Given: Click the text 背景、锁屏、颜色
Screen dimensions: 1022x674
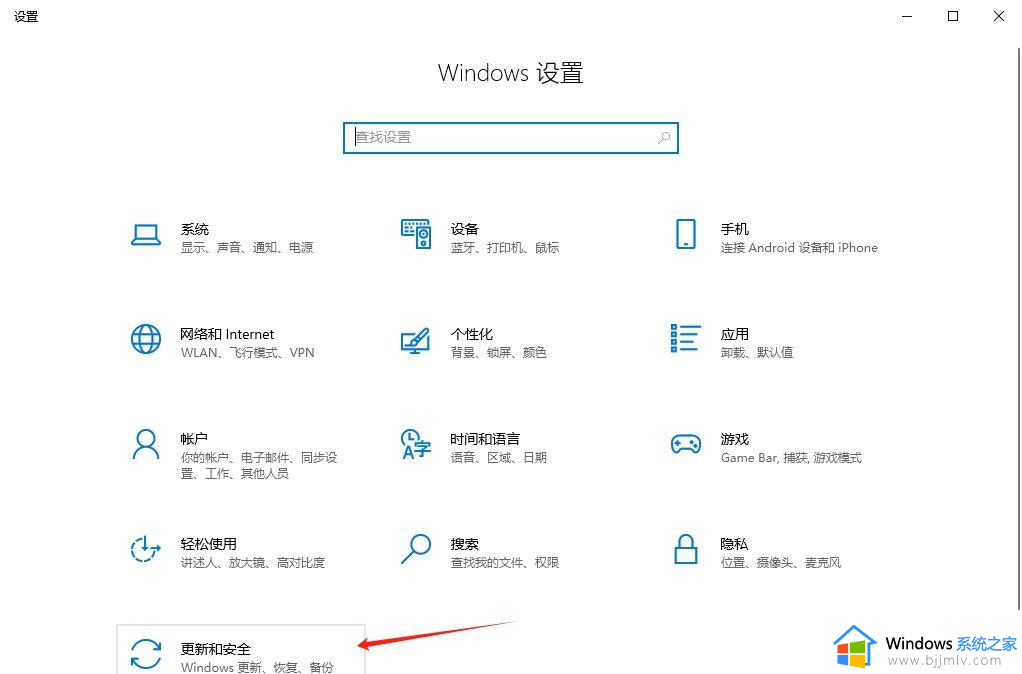Looking at the screenshot, I should click(x=498, y=353).
